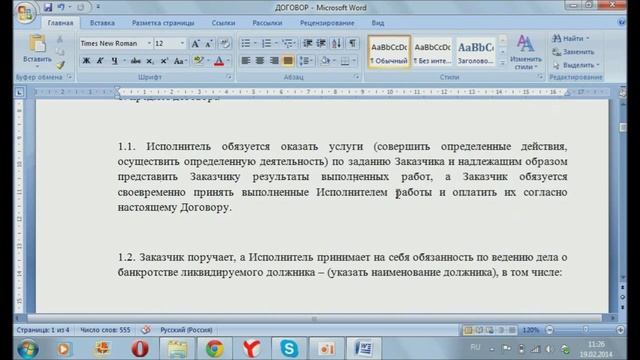Increase font size with grow font
This screenshot has width=640, height=360.
coord(196,43)
